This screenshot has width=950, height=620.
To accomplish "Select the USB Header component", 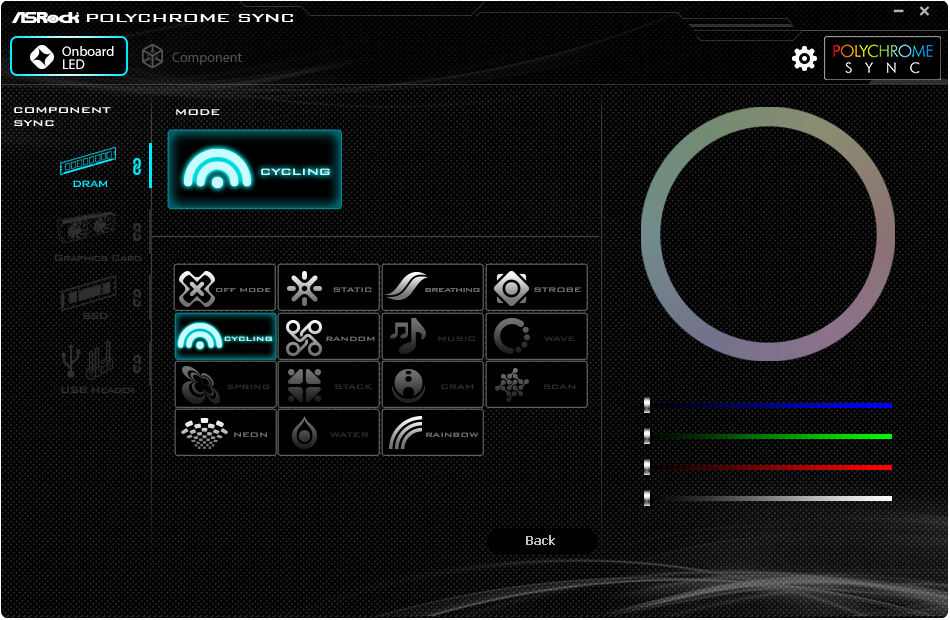I will 96,368.
